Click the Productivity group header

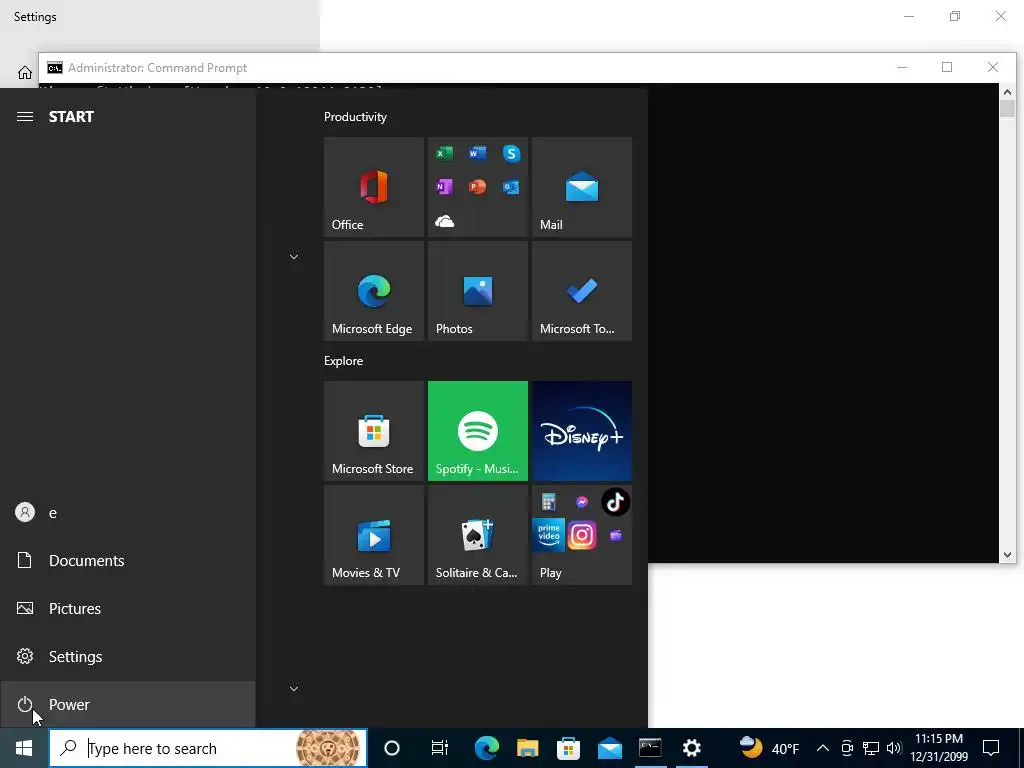355,117
